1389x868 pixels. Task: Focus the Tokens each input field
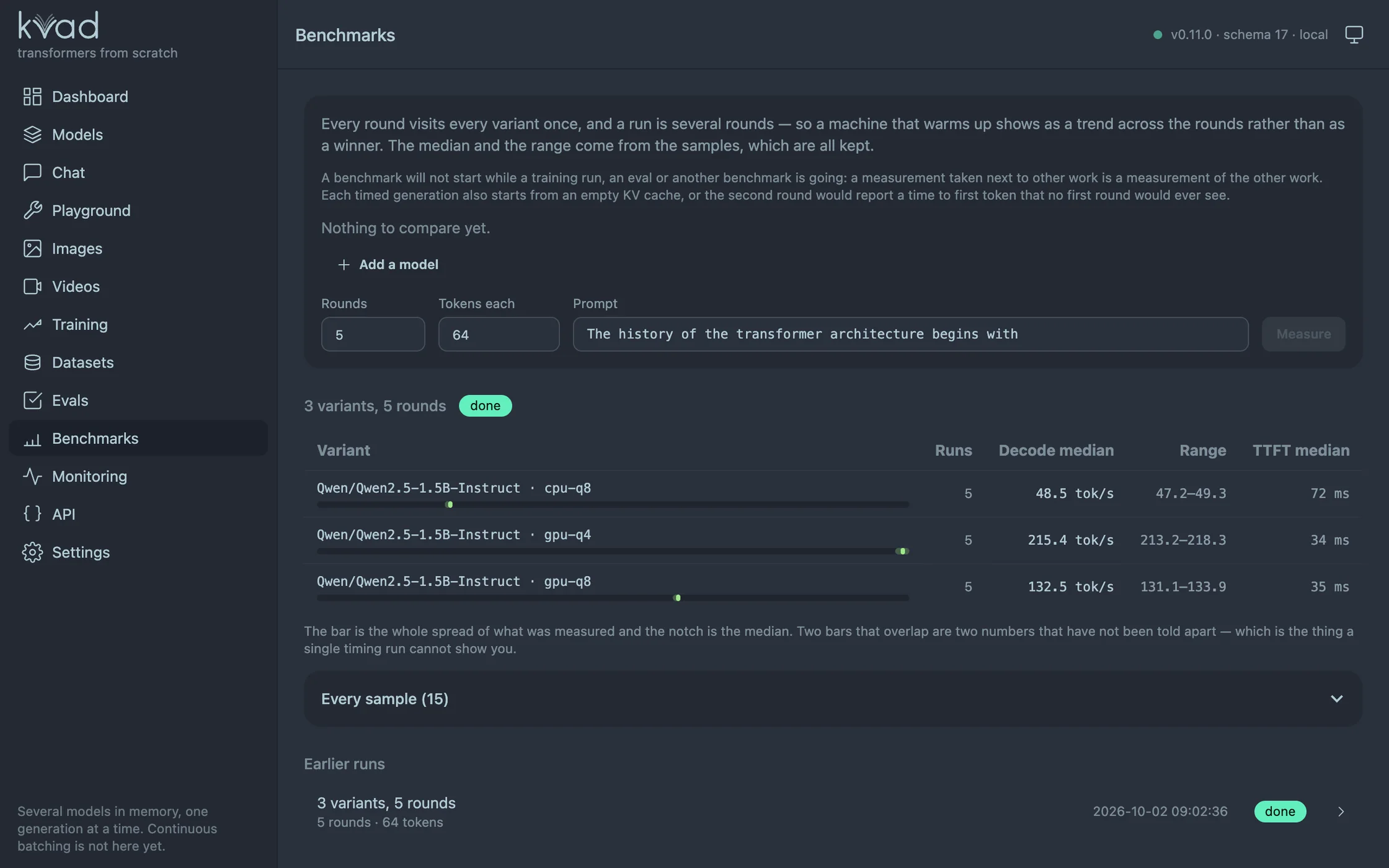499,334
